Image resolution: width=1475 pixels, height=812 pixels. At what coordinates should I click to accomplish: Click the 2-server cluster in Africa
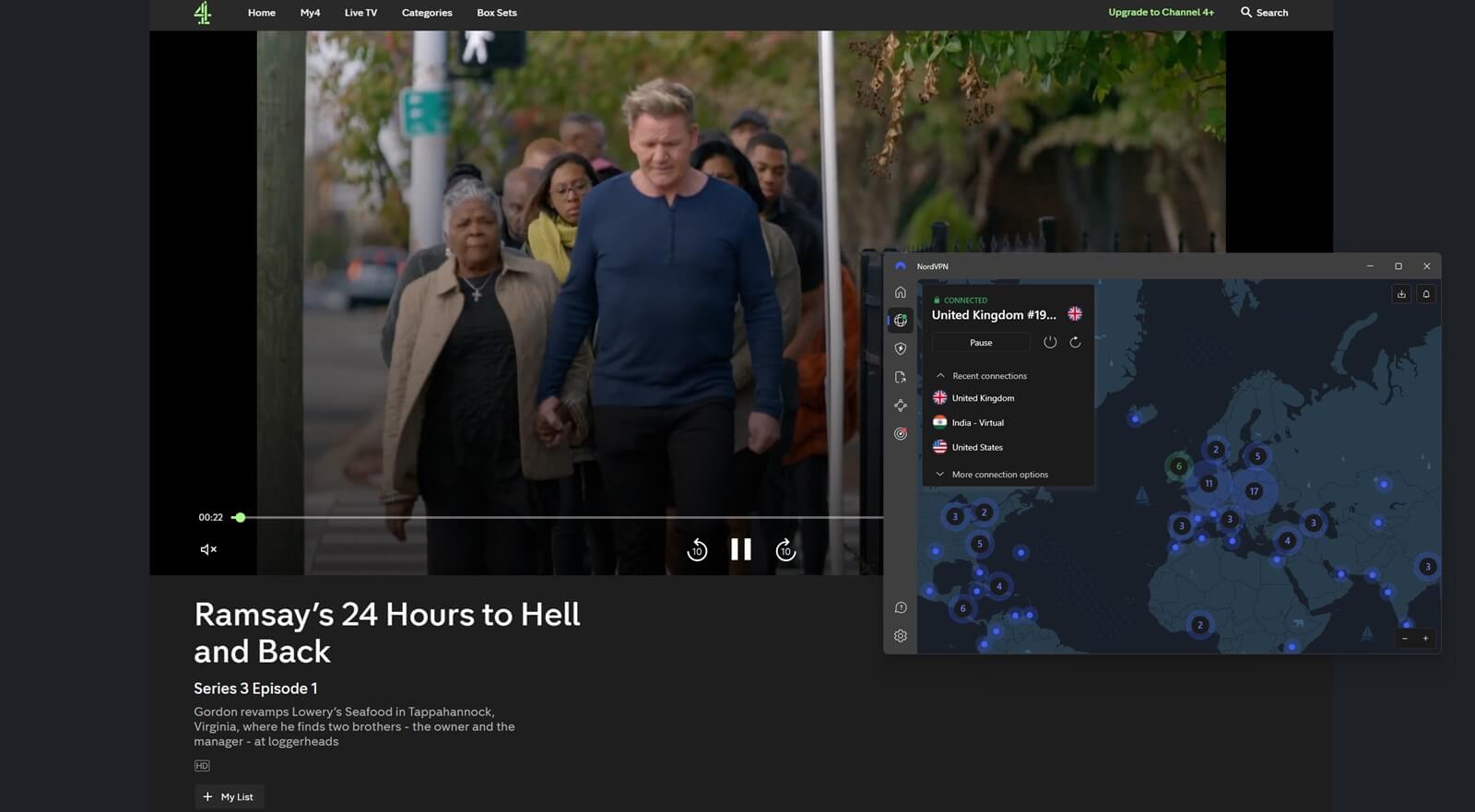pos(1199,625)
